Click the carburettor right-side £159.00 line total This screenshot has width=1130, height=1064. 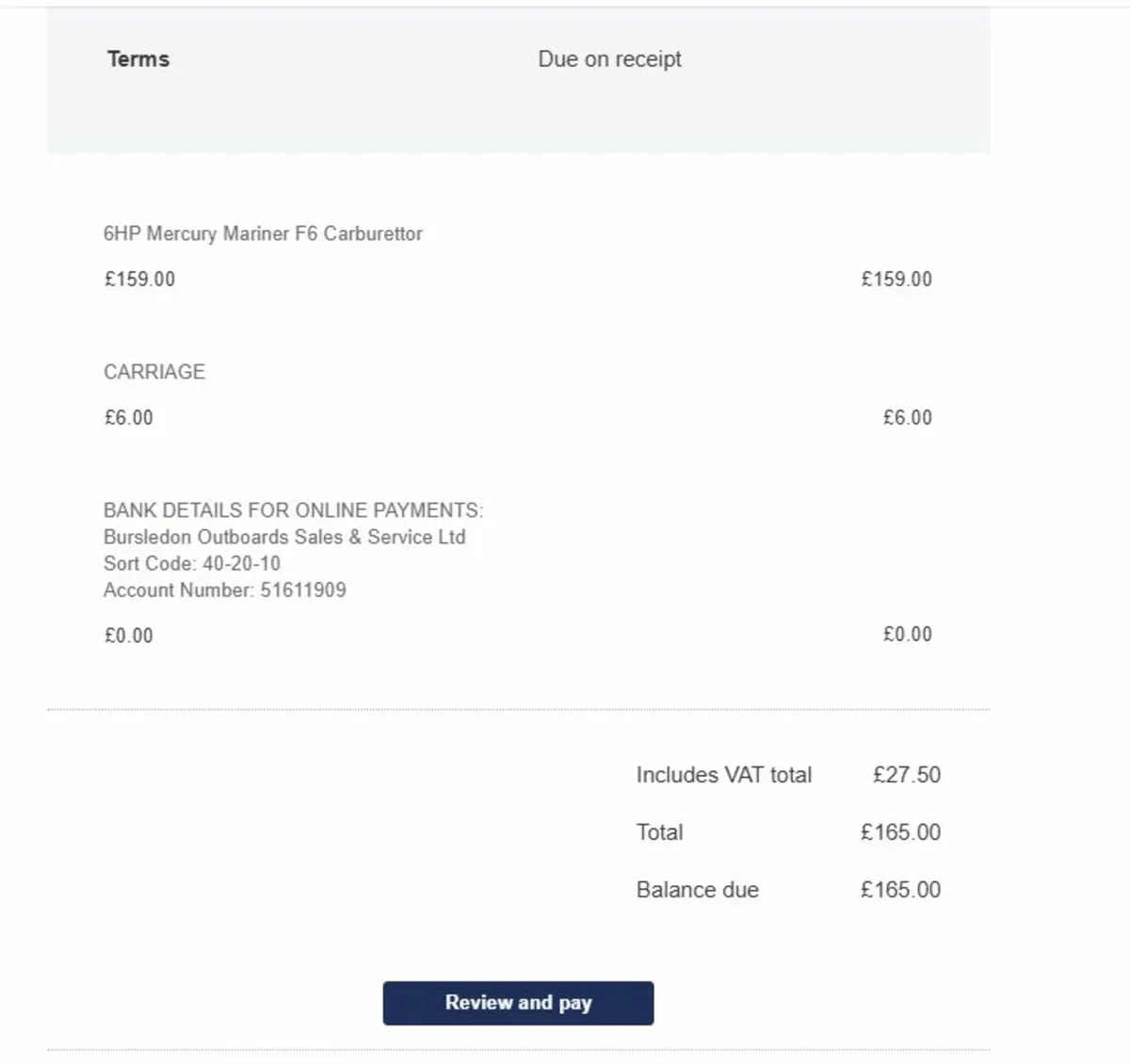[896, 280]
